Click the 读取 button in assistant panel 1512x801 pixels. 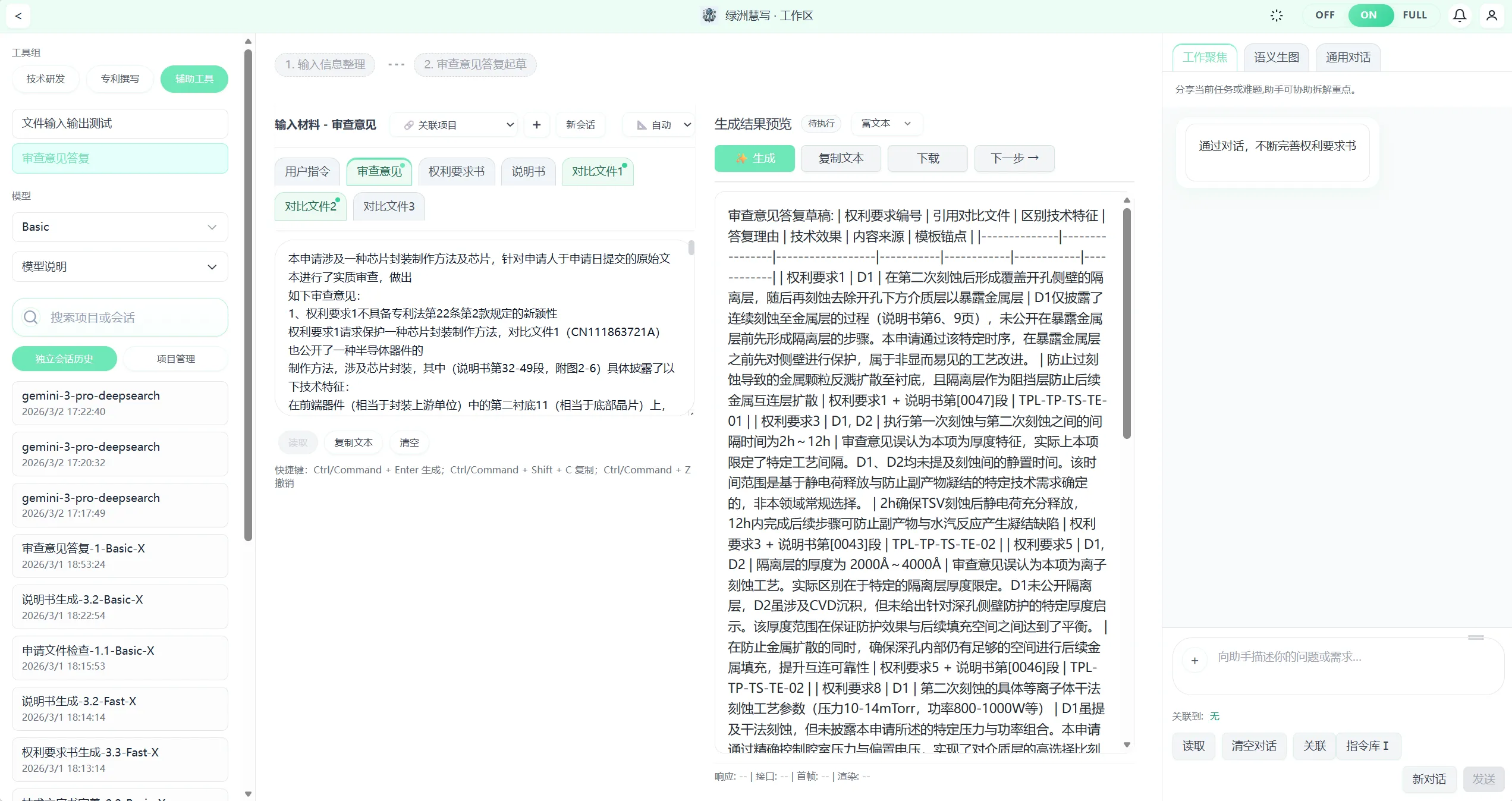pyautogui.click(x=1193, y=746)
